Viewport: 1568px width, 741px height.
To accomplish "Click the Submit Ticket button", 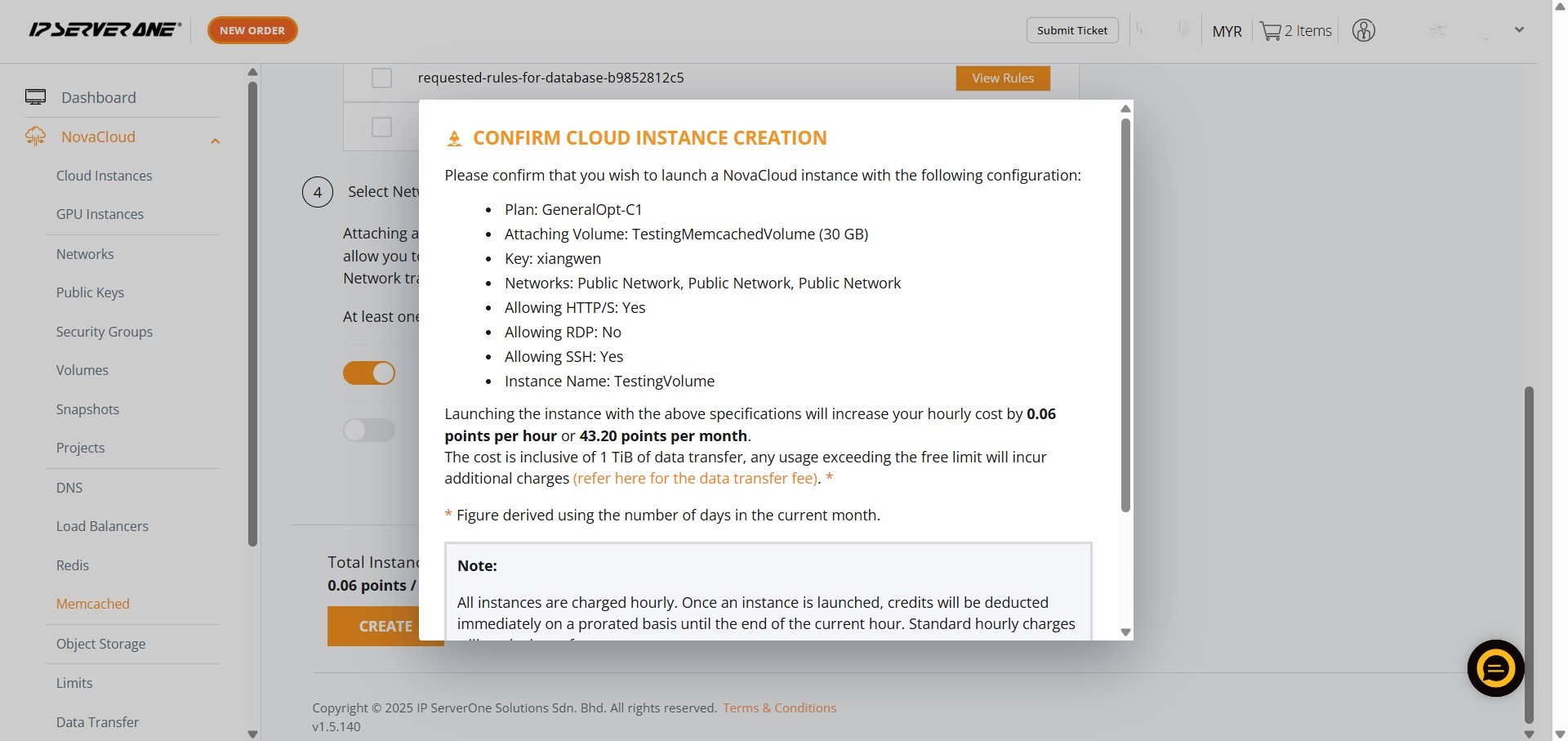I will (x=1071, y=30).
